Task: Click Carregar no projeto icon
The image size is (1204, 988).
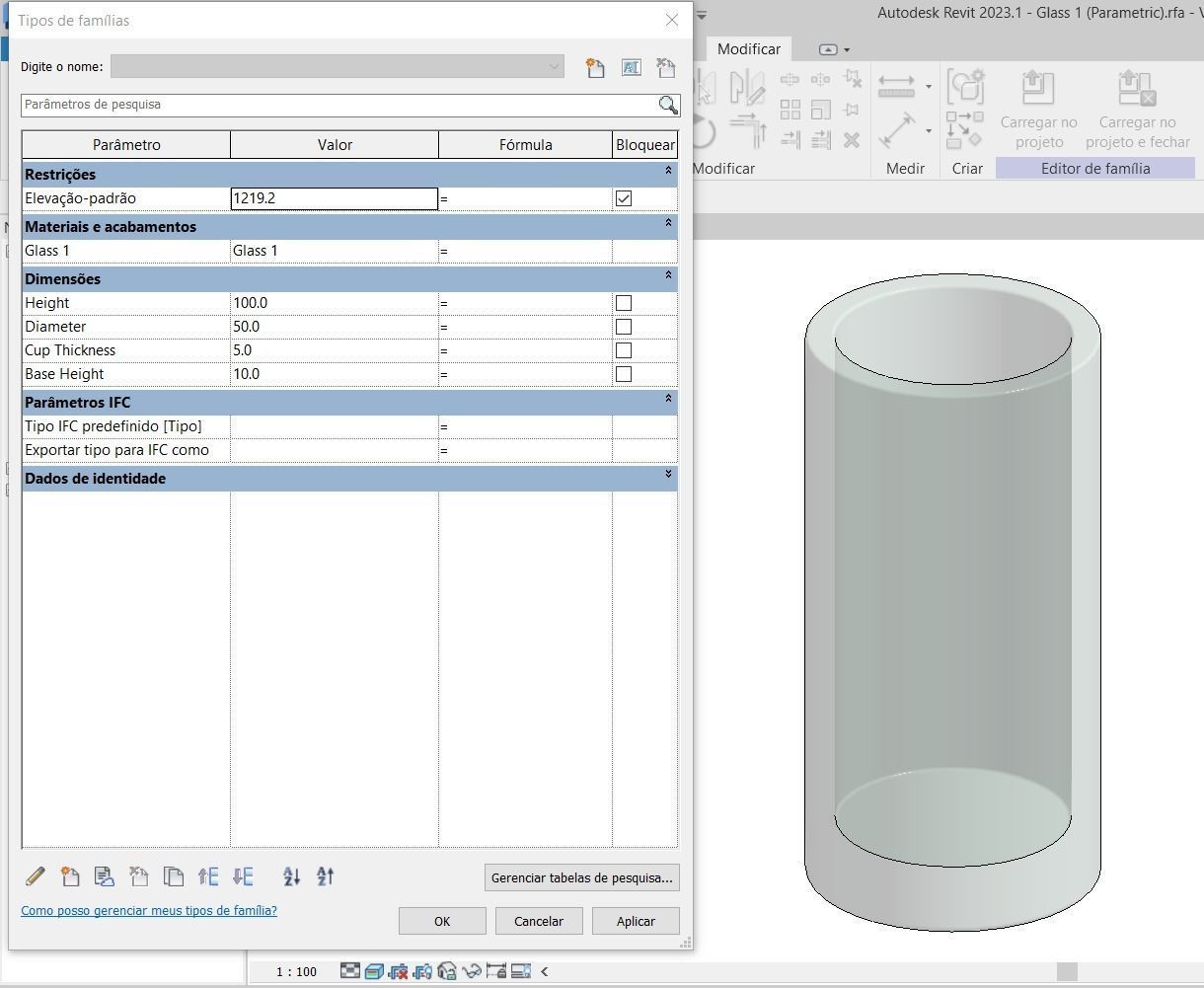Action: (1038, 89)
